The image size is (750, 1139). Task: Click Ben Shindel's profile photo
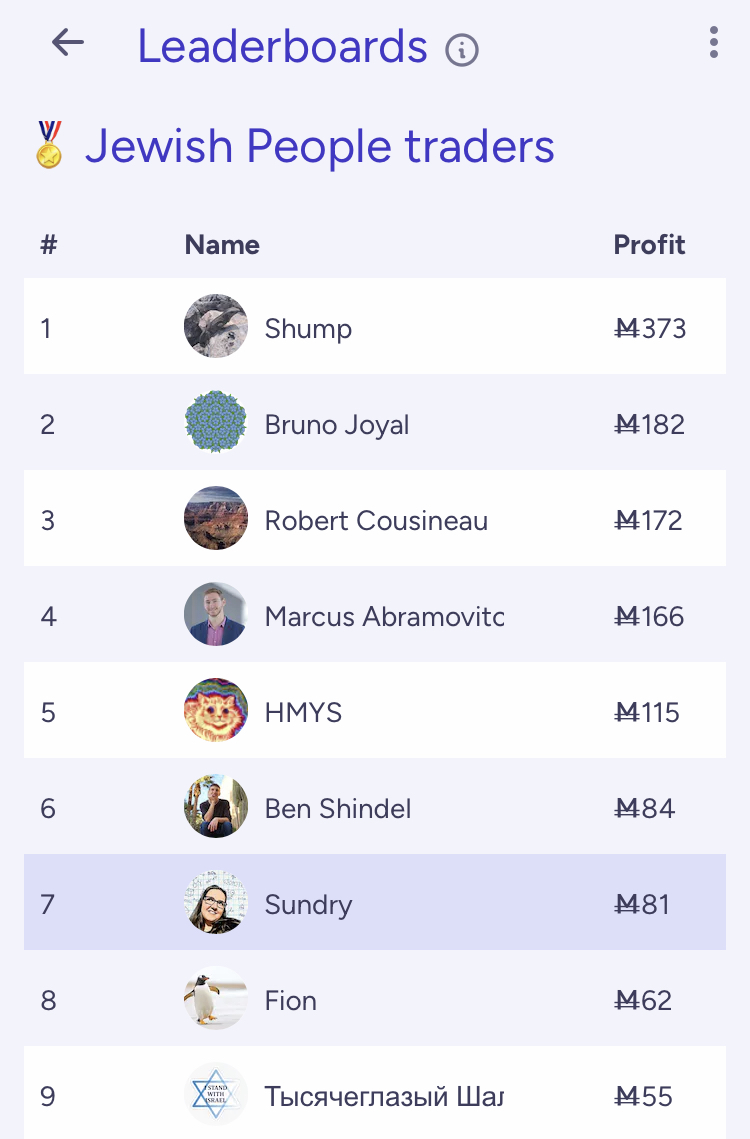(x=216, y=807)
